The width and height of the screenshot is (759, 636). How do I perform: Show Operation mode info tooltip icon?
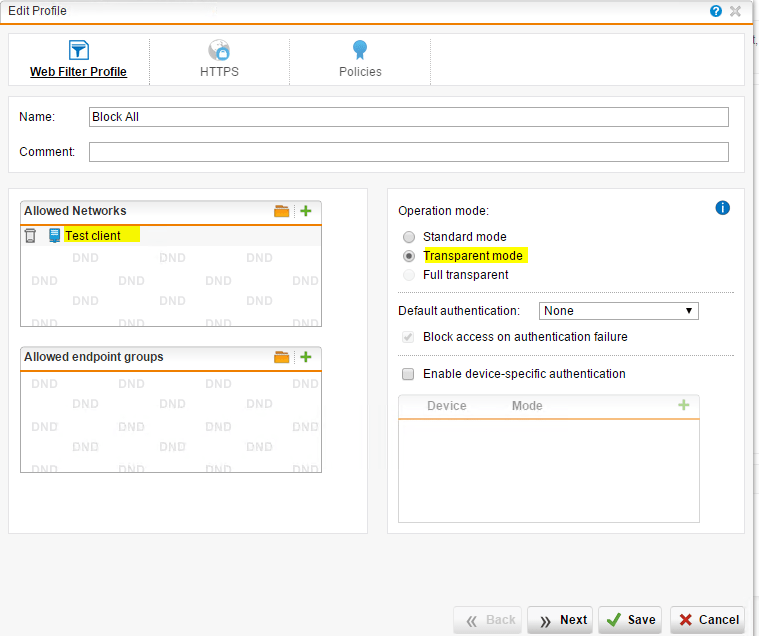722,208
